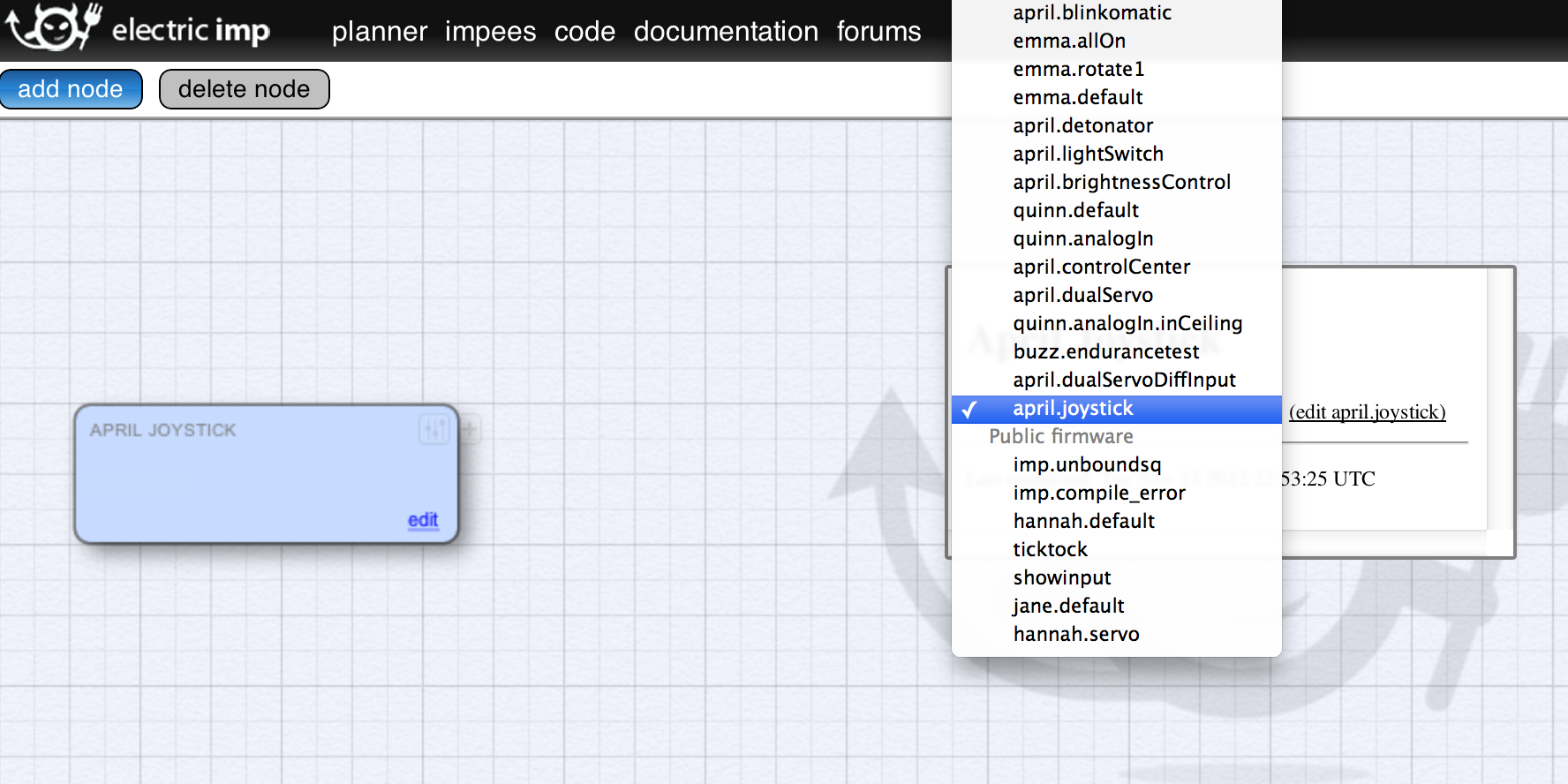The image size is (1568, 784).
Task: Open the planner page
Action: click(x=380, y=32)
